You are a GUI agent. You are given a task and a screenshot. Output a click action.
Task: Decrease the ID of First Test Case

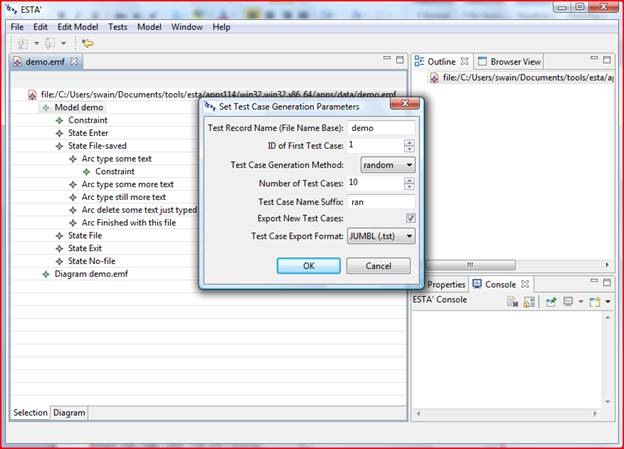(410, 150)
